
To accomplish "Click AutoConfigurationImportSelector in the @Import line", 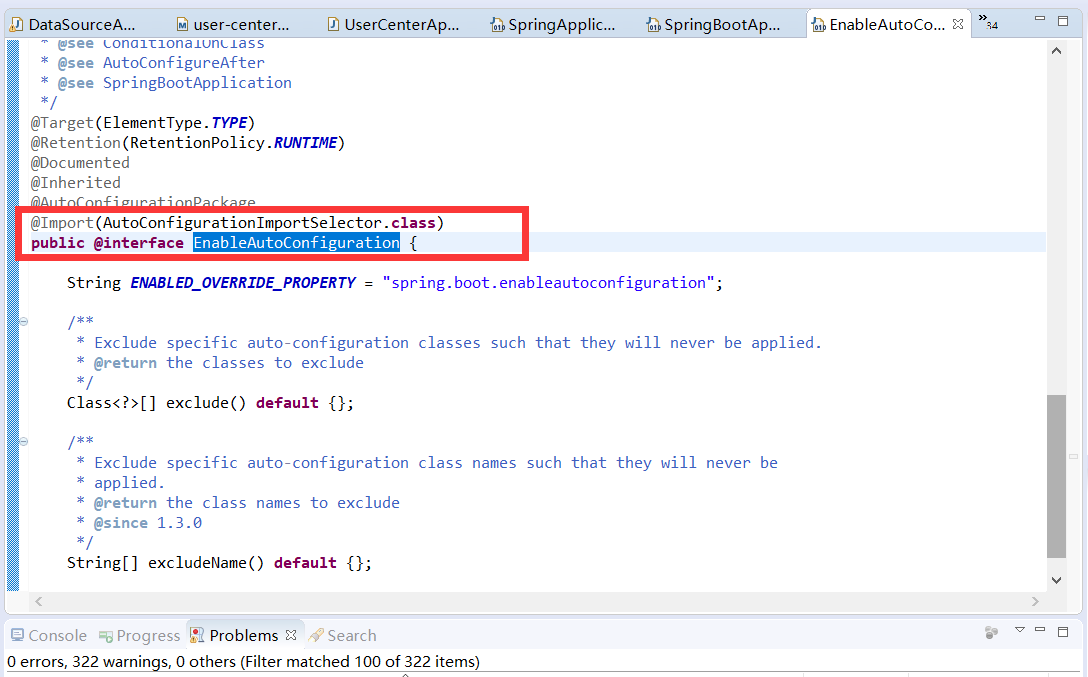I will pos(242,223).
